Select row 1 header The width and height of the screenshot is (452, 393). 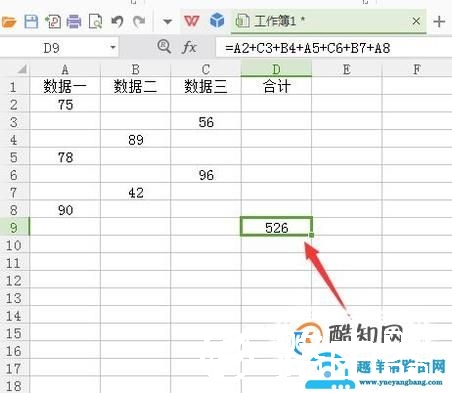(14, 87)
